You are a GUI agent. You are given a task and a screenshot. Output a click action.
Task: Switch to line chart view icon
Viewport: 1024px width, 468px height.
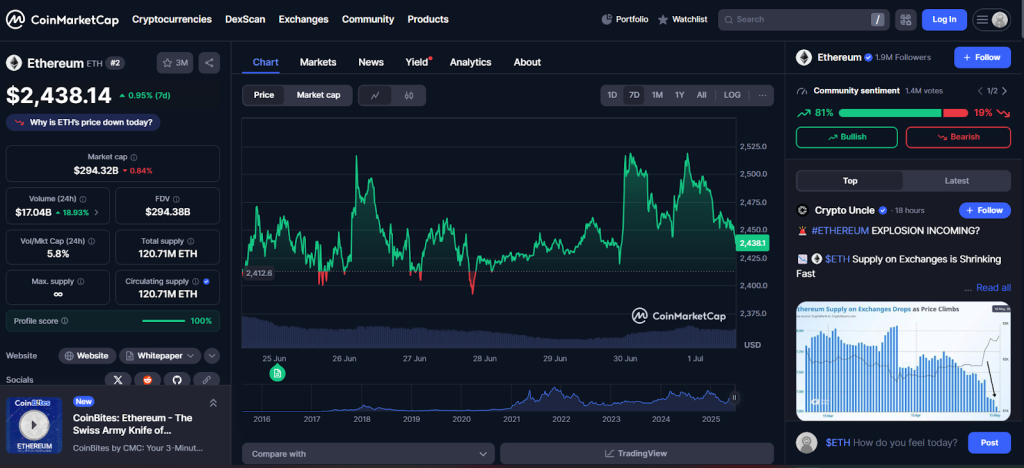pos(375,95)
